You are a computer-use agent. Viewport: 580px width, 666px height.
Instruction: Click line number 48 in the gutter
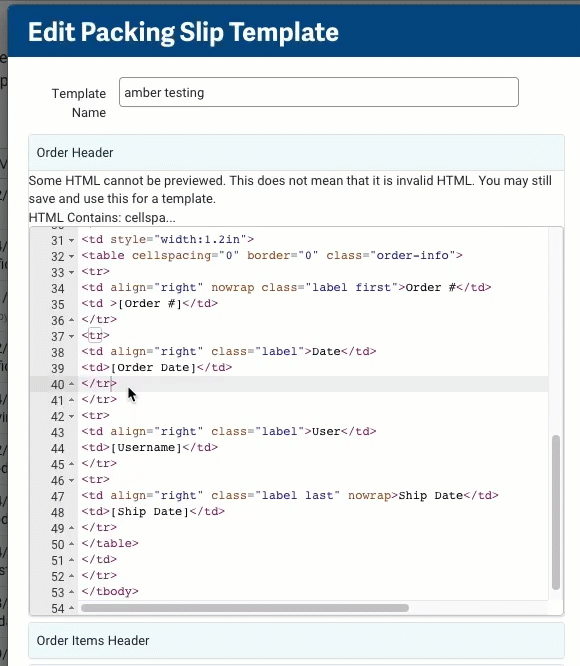coord(58,513)
